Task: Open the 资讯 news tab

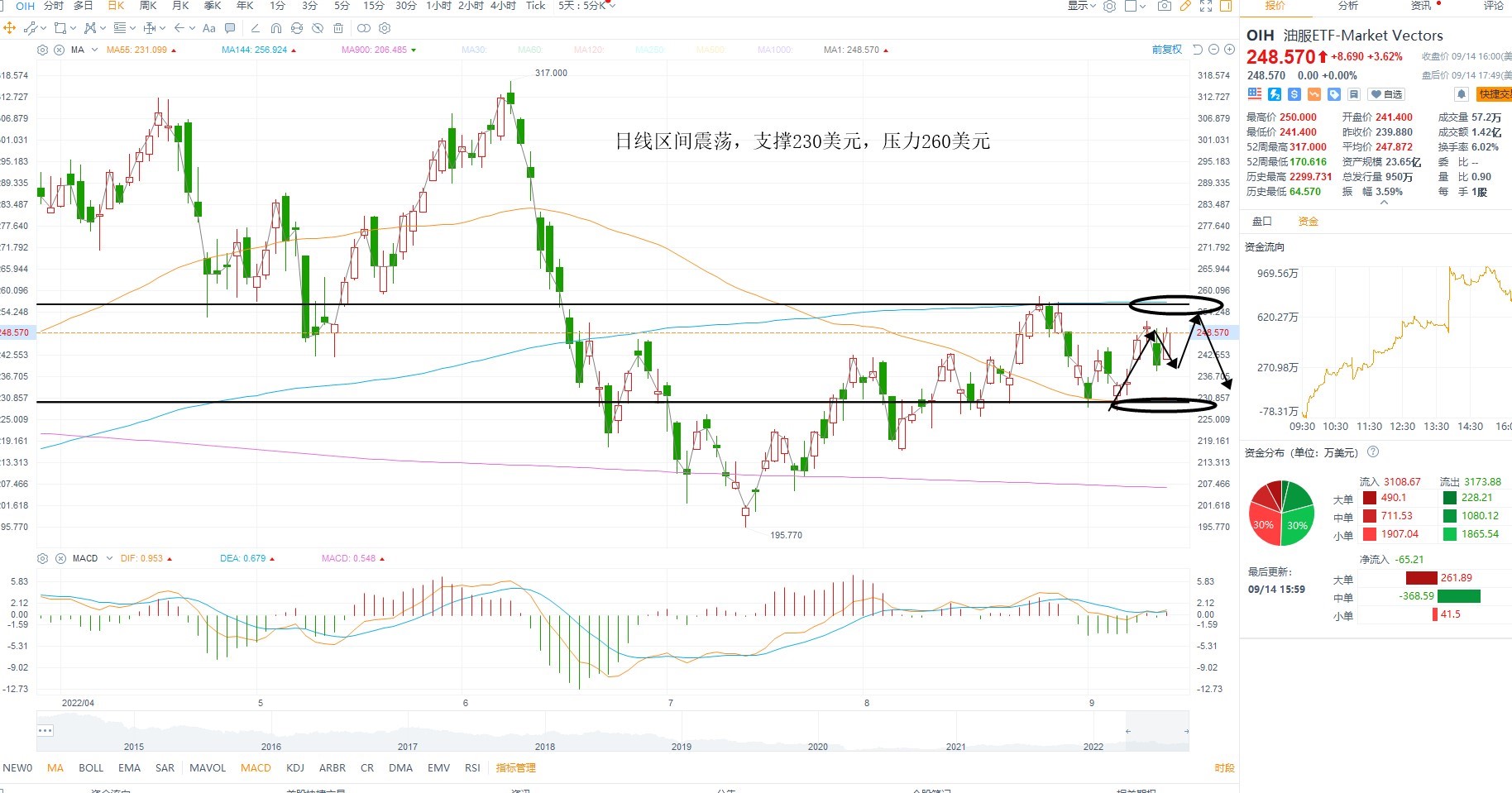Action: (1421, 6)
